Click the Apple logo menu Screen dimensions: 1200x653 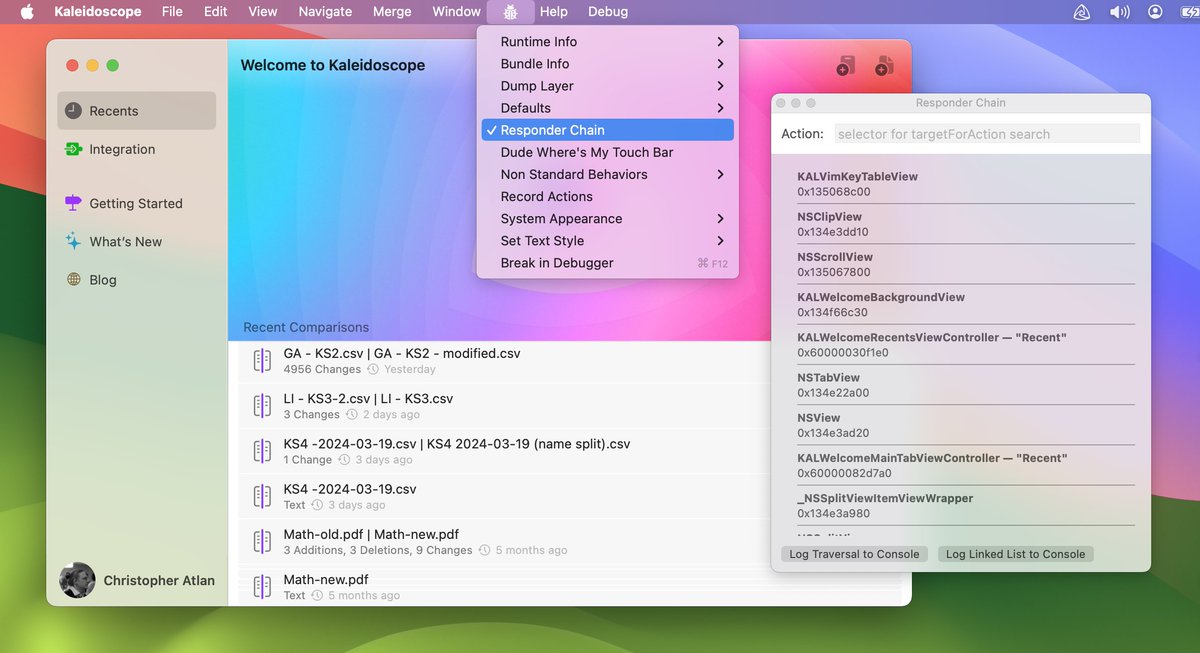click(x=27, y=12)
